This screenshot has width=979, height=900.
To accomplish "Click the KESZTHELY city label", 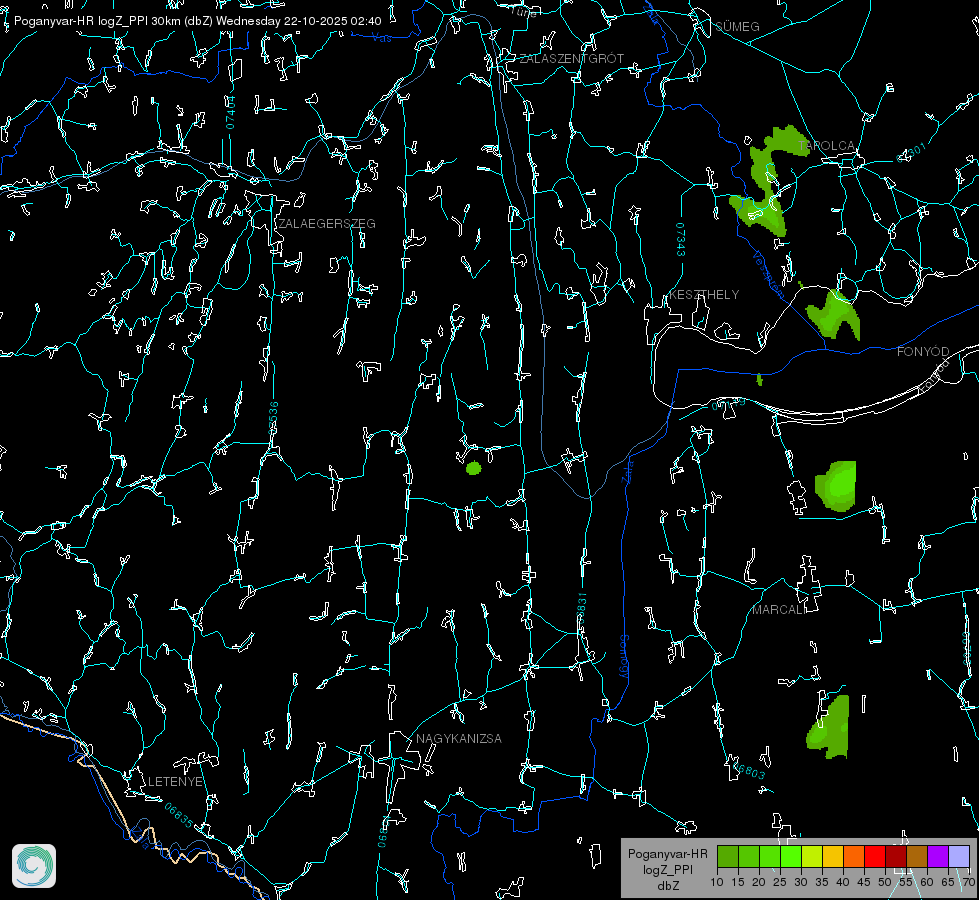I will point(704,295).
